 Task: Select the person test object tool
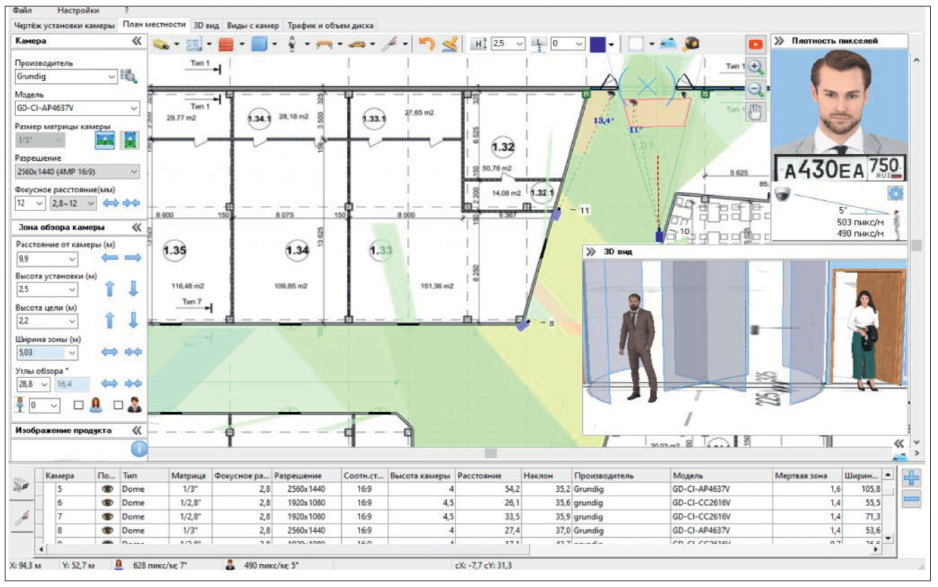[292, 44]
